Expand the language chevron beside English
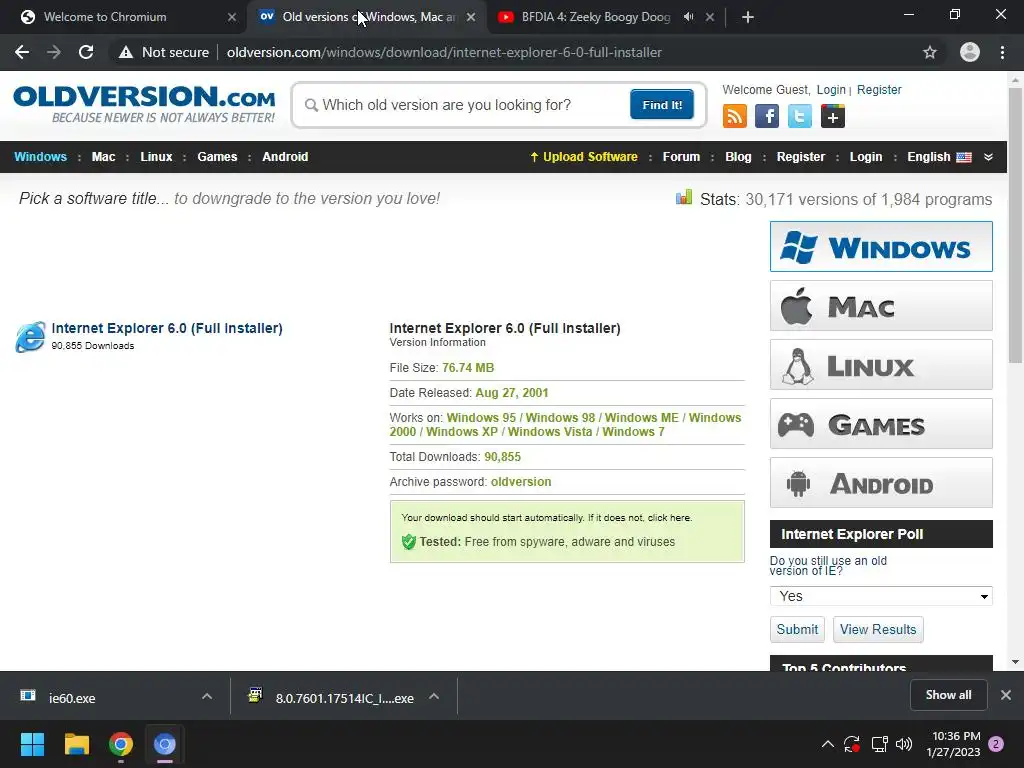The image size is (1024, 768). coord(988,157)
